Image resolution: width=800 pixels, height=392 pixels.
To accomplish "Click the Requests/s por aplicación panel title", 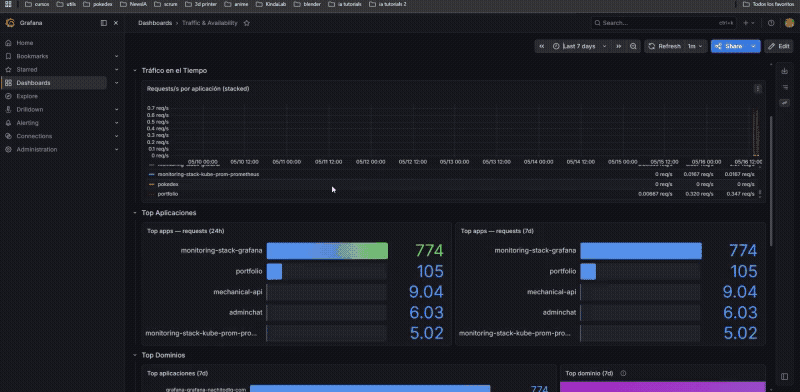I will click(x=198, y=89).
